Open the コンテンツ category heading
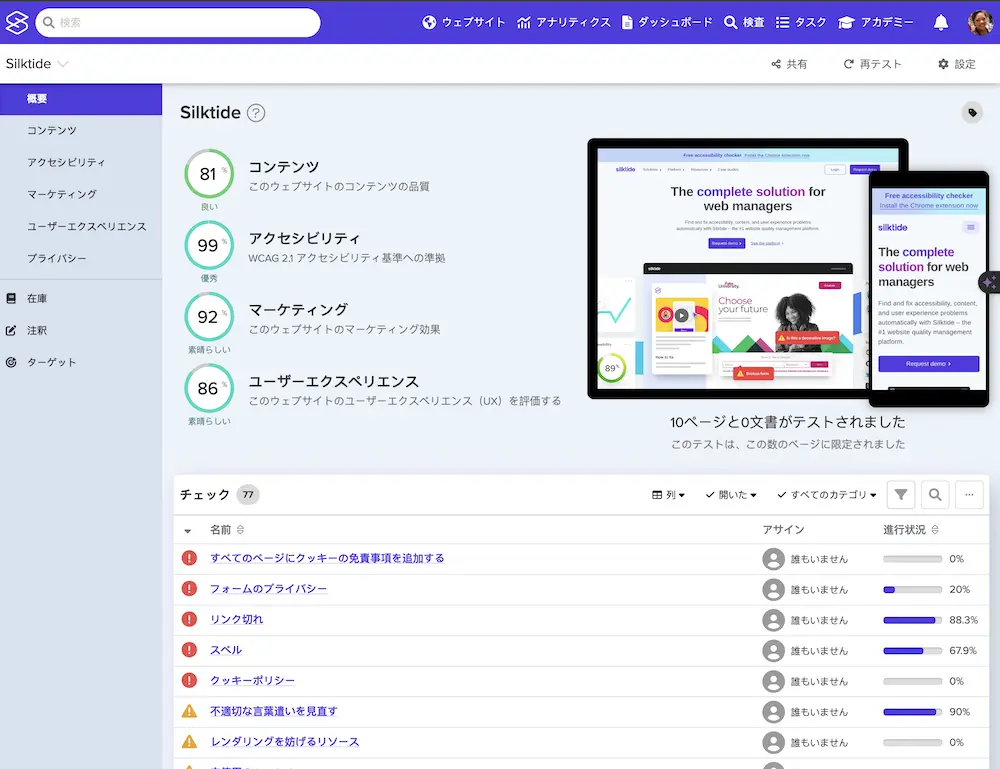The height and width of the screenshot is (769, 1000). (x=284, y=167)
